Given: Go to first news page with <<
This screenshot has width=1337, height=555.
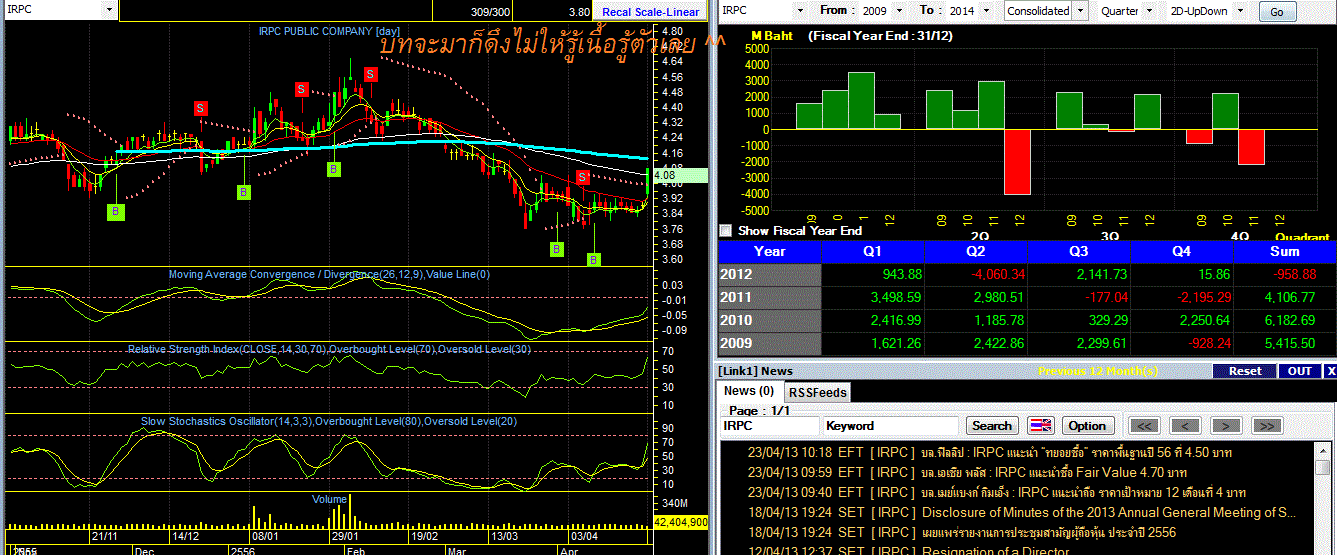Looking at the screenshot, I should [x=1144, y=425].
